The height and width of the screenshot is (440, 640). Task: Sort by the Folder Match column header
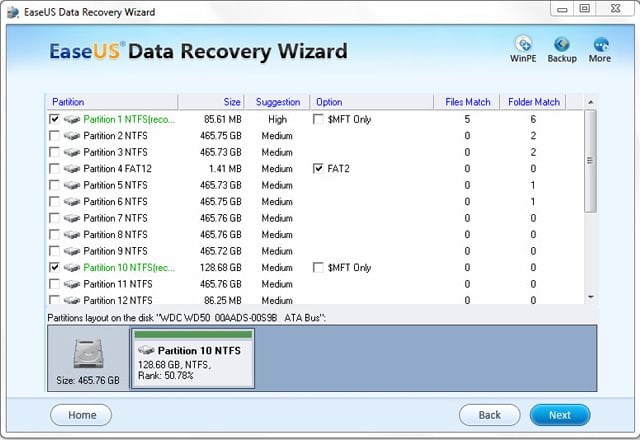coord(533,102)
